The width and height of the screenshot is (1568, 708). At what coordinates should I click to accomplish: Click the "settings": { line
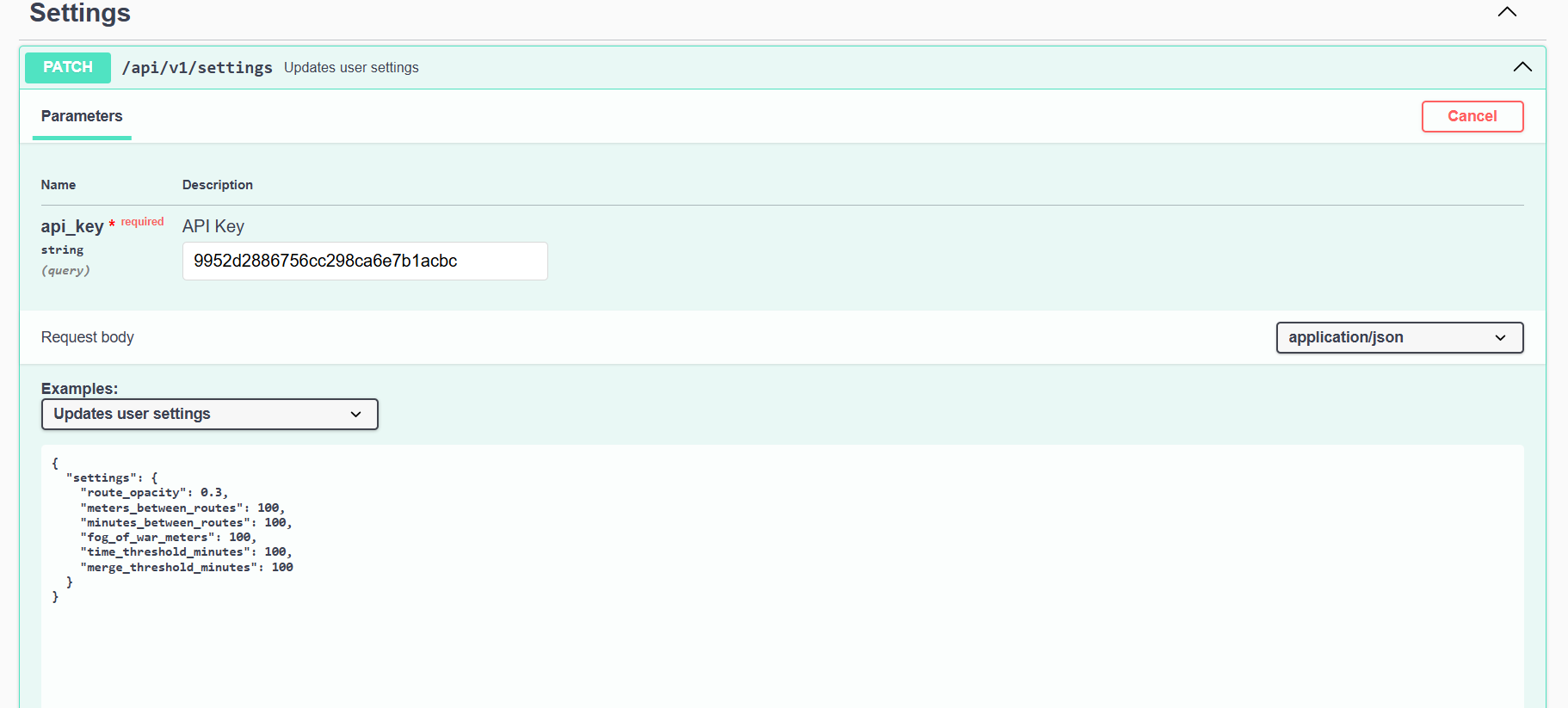click(x=112, y=478)
